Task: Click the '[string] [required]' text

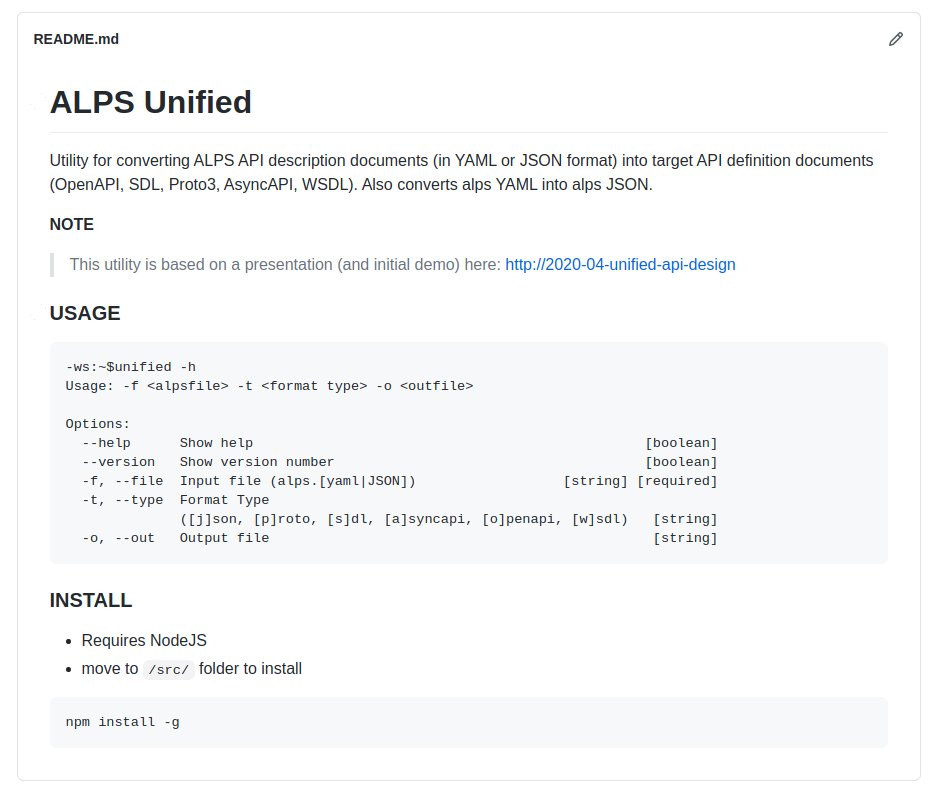Action: pyautogui.click(x=640, y=481)
